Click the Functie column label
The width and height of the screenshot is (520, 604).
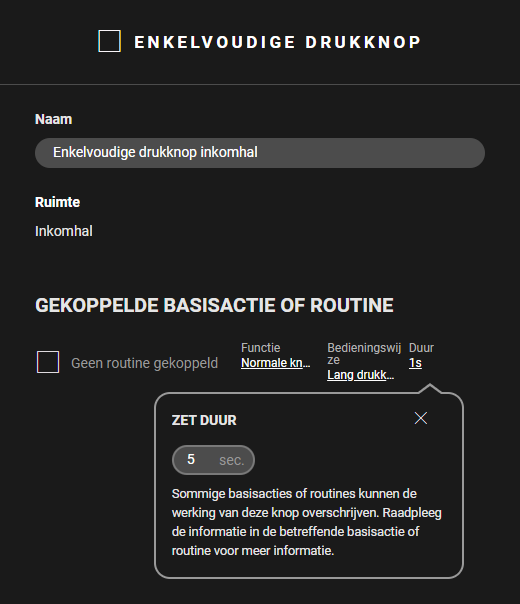[260, 347]
